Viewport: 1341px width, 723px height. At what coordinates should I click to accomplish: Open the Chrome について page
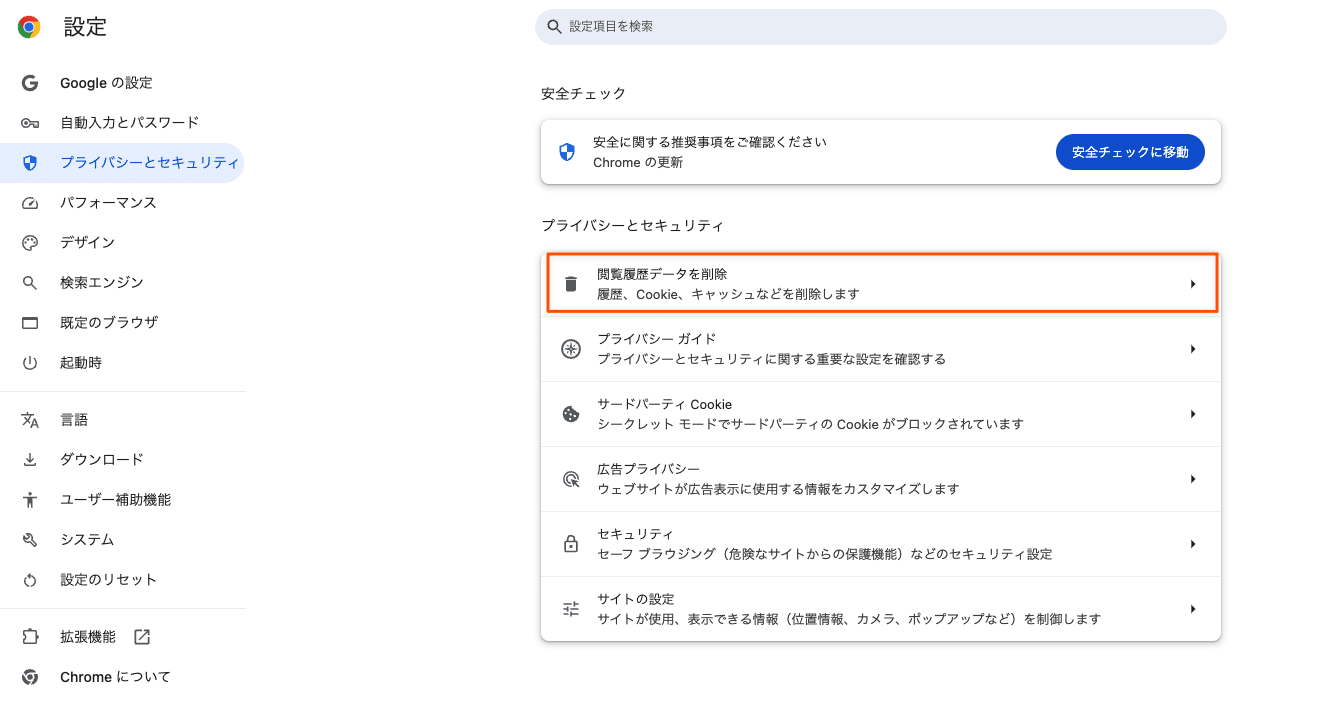click(97, 676)
